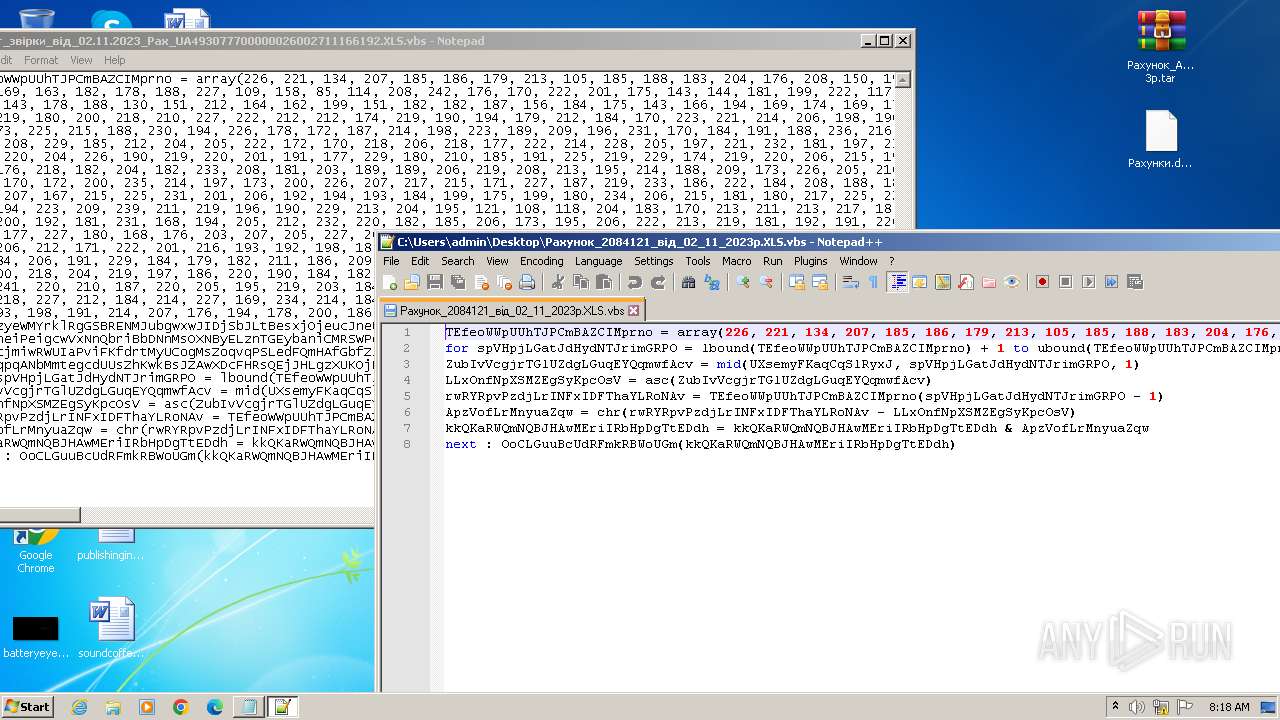The height and width of the screenshot is (720, 1280).
Task: Toggle Show All Characters pilcrow icon
Action: [873, 282]
